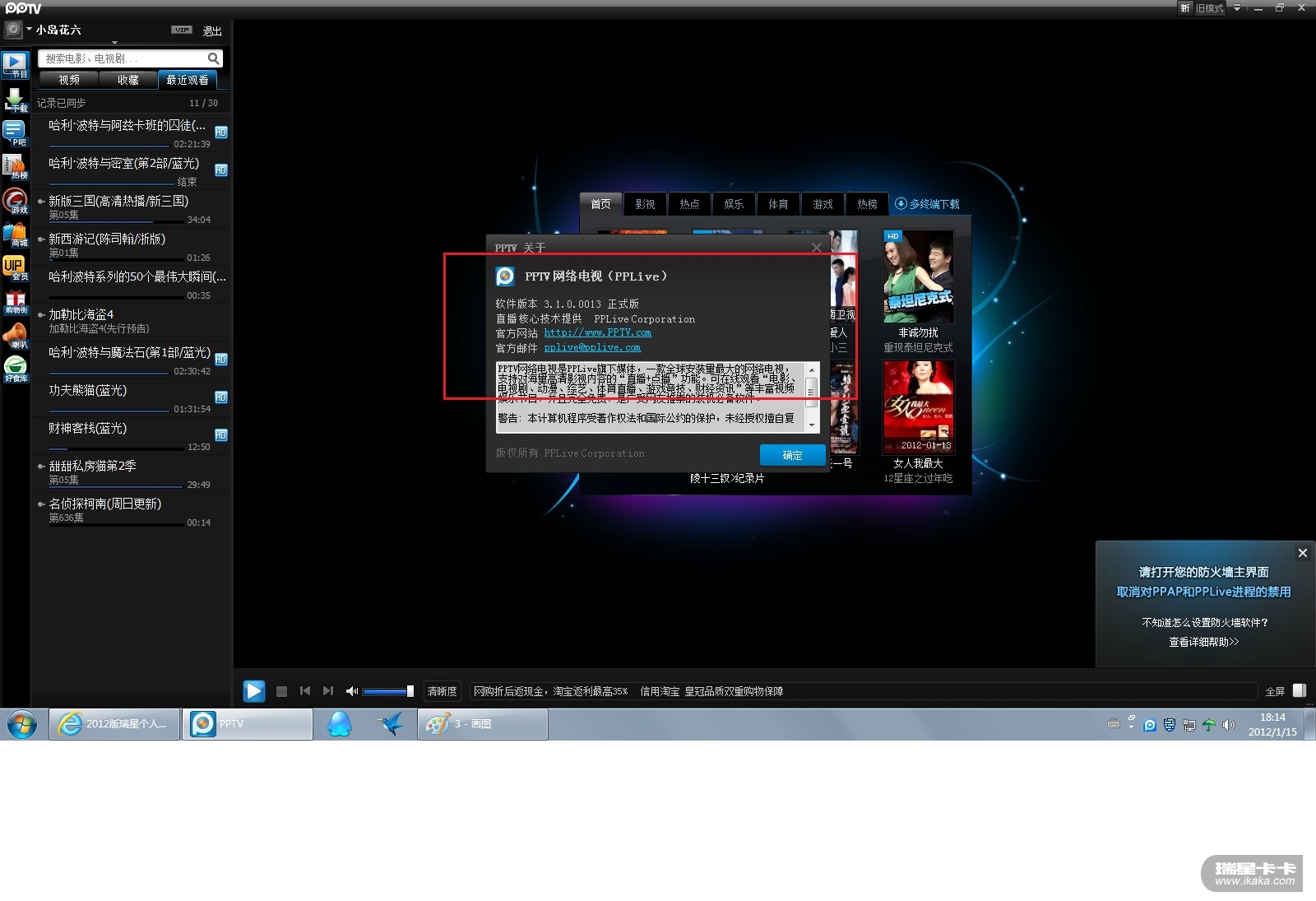Expand the 新西游记 episode list
This screenshot has width=1316, height=901.
41,239
